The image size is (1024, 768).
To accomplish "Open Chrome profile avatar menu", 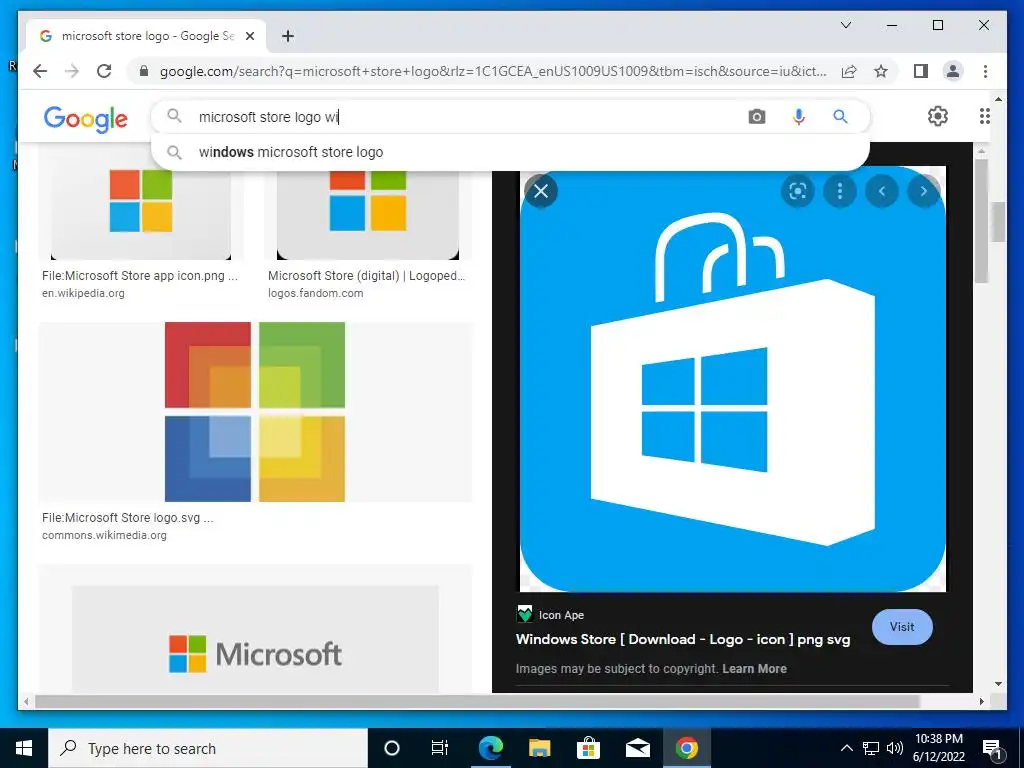I will 953,71.
